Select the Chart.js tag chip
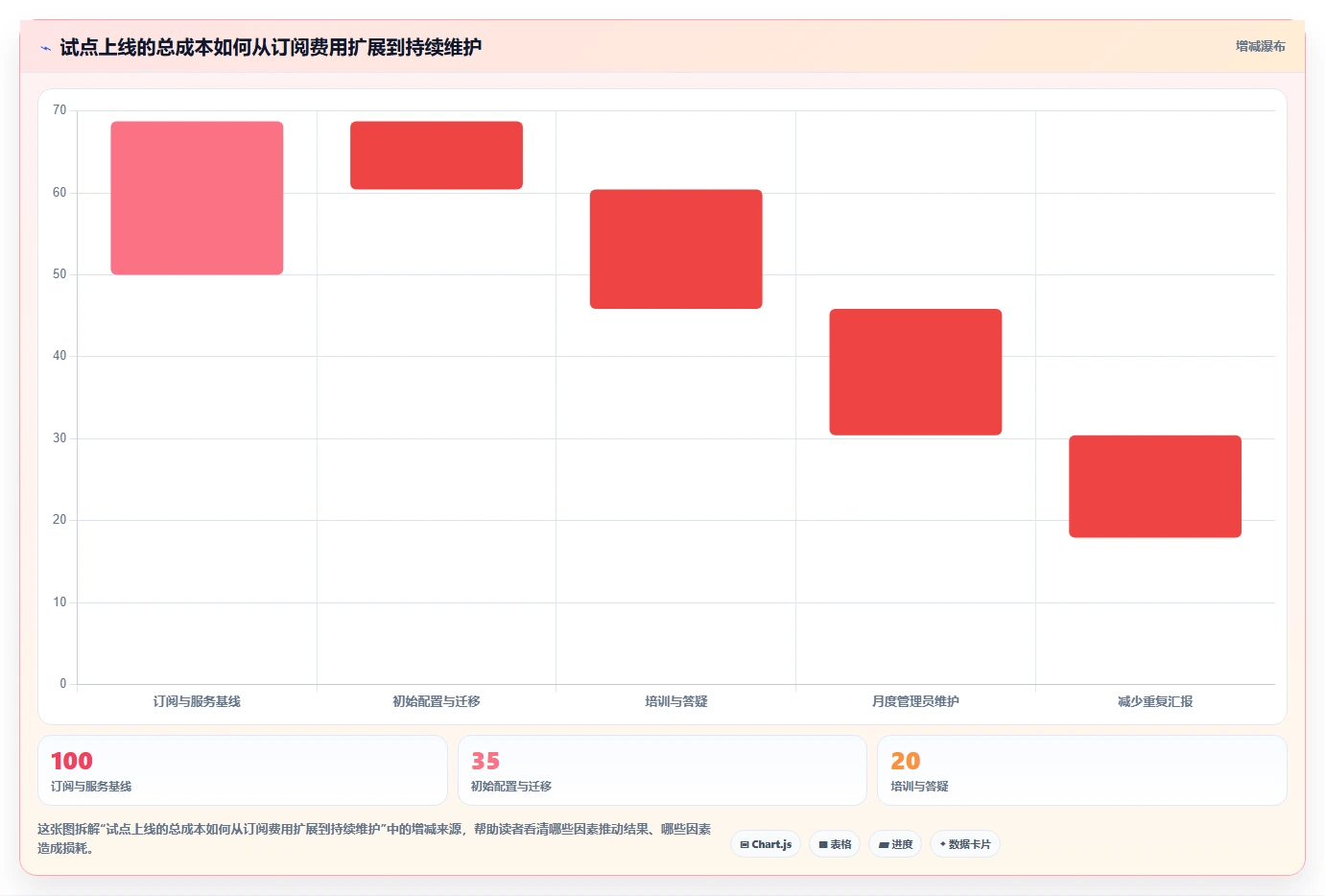The image size is (1325, 896). coord(766,844)
